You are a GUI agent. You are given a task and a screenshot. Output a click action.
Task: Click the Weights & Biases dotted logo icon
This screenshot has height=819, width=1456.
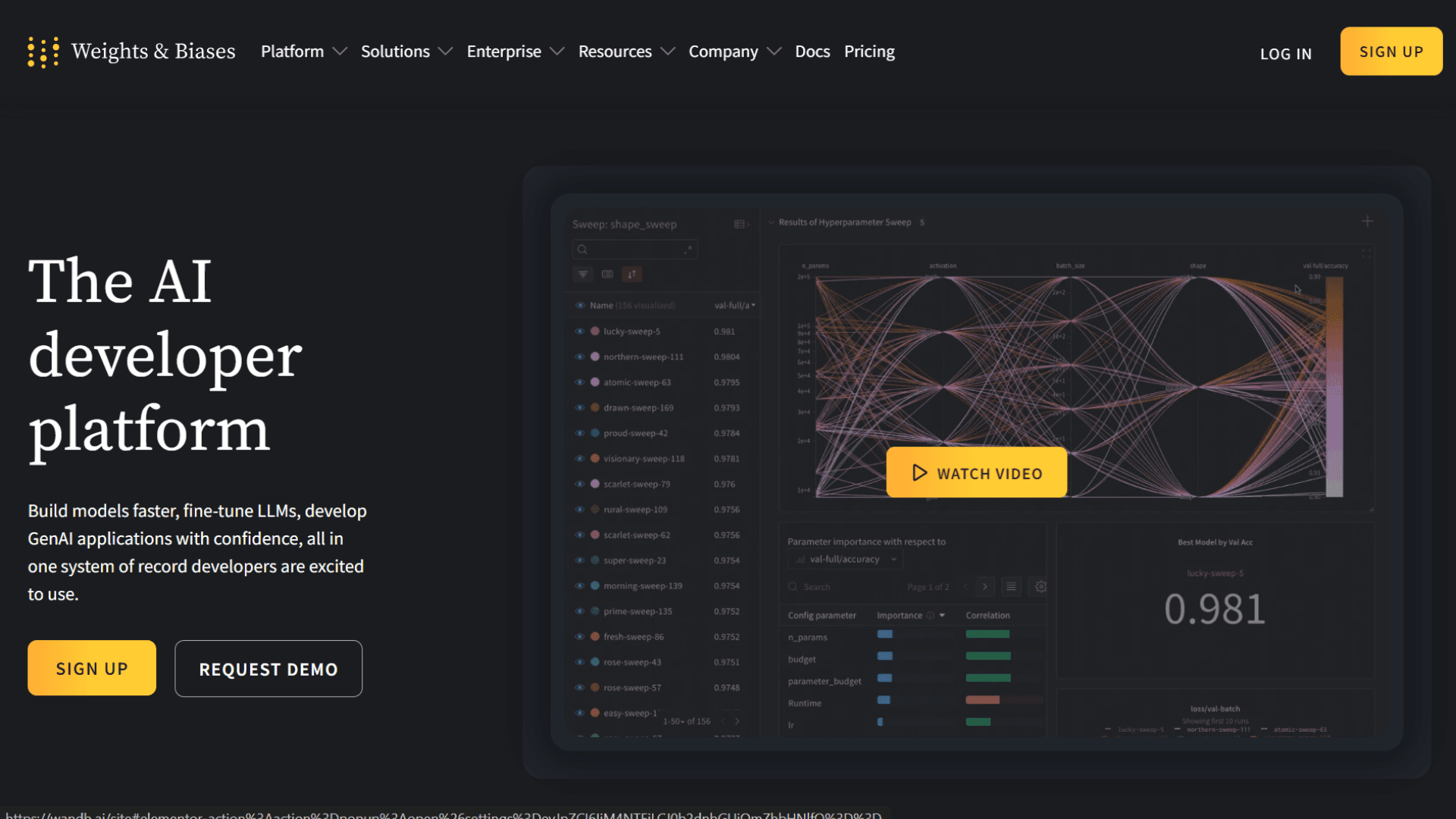[43, 52]
